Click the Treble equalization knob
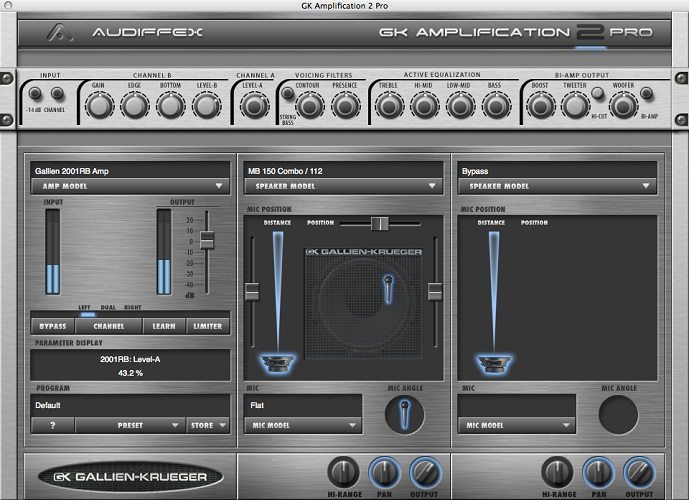 click(x=390, y=105)
